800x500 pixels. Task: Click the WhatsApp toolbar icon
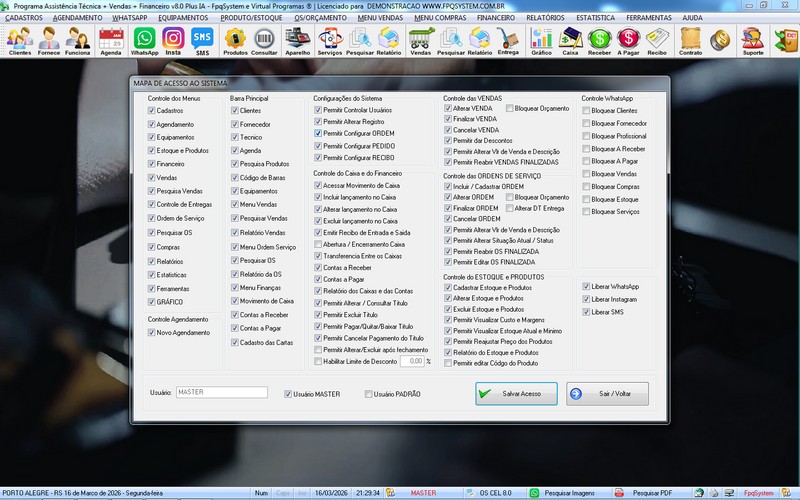pyautogui.click(x=144, y=40)
